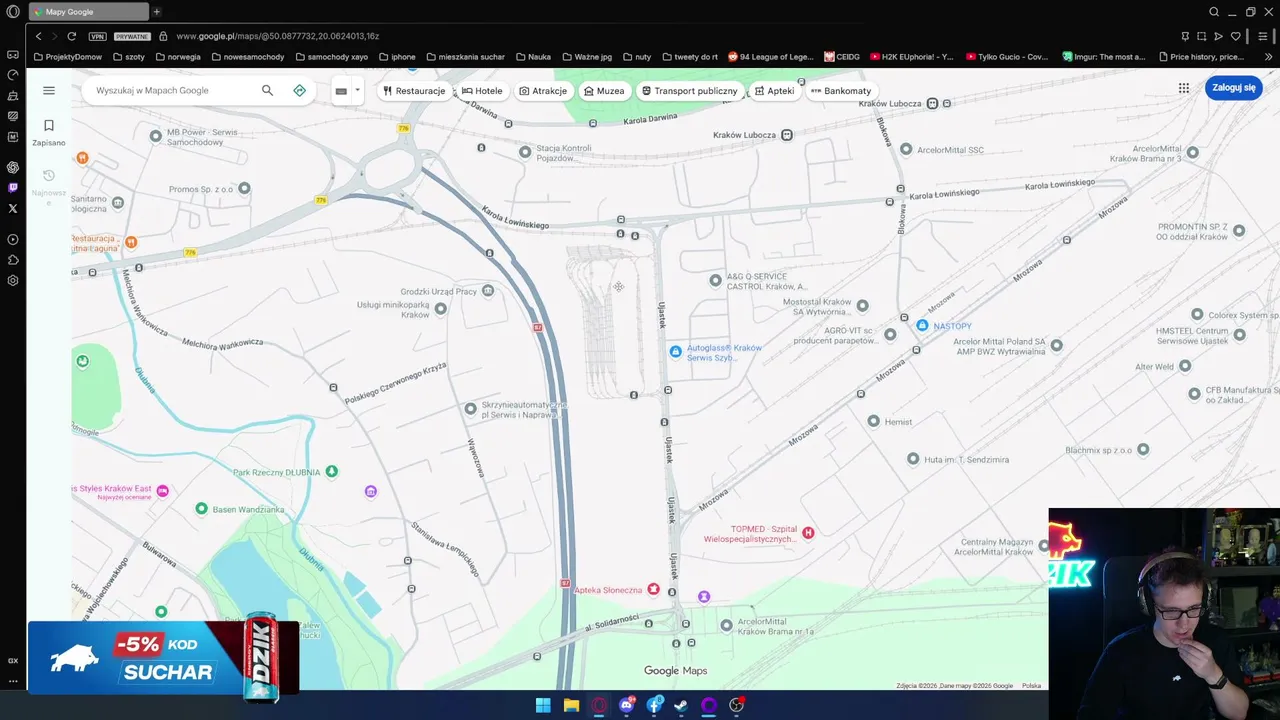Filter map by Restauracje

click(x=414, y=90)
